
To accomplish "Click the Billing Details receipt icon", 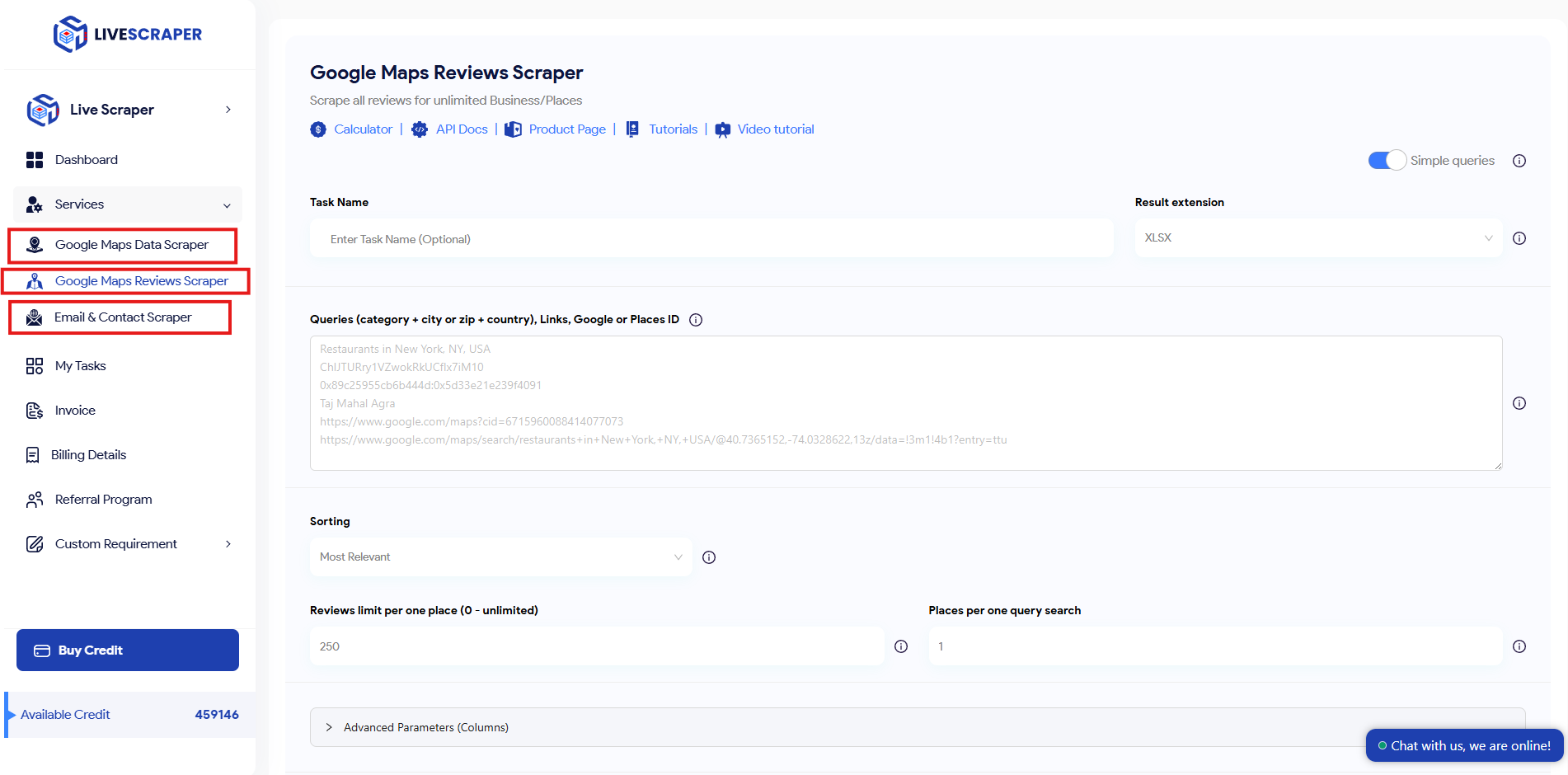I will [33, 455].
